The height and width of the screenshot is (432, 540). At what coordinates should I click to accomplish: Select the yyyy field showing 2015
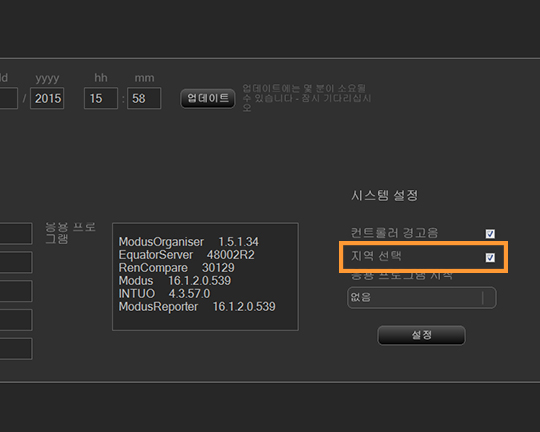click(47, 99)
